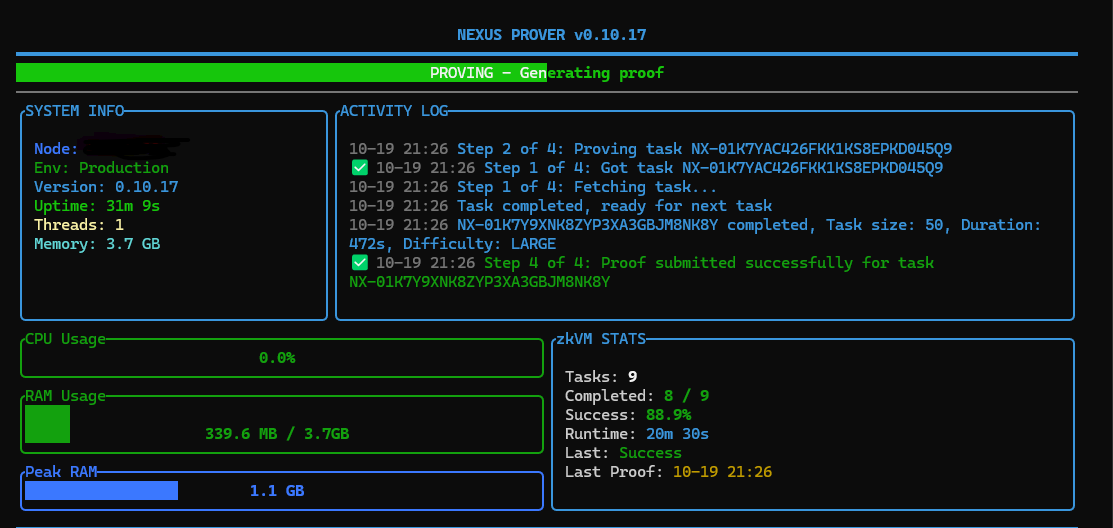This screenshot has width=1113, height=528.
Task: Click the Step 1 of 4 Got task log entry
Action: pyautogui.click(x=659, y=168)
